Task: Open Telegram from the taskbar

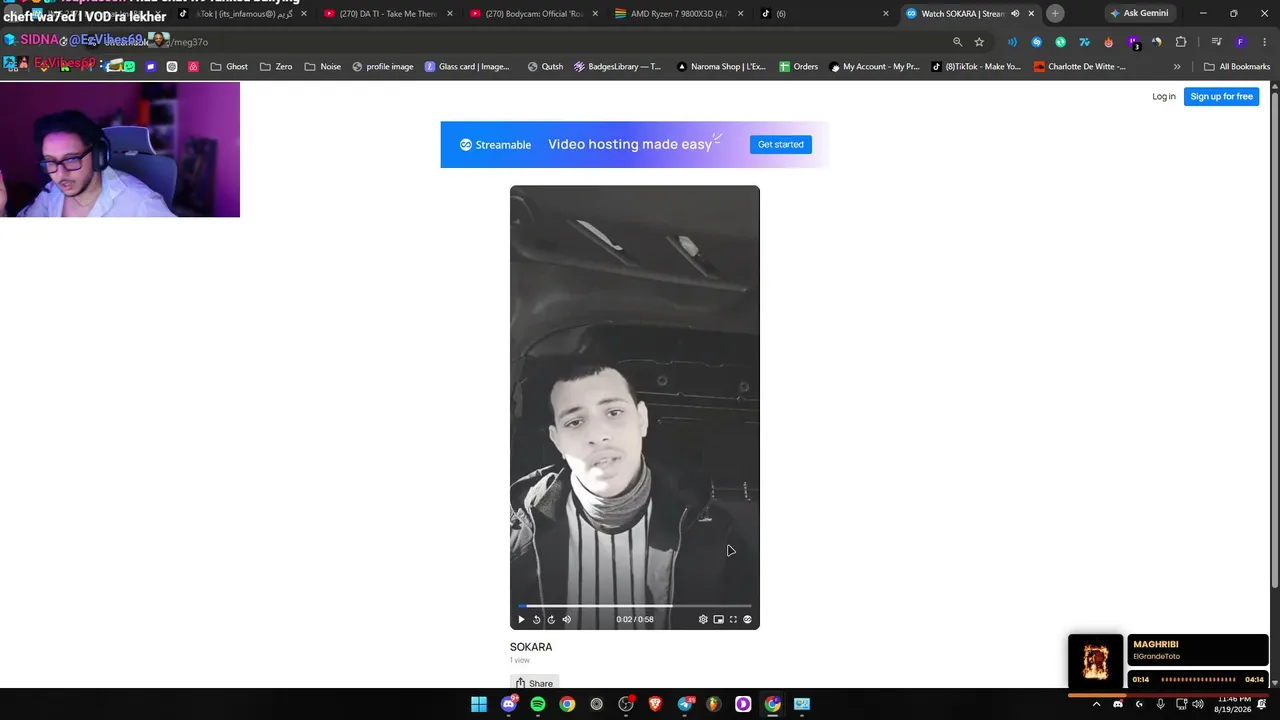Action: 685,704
